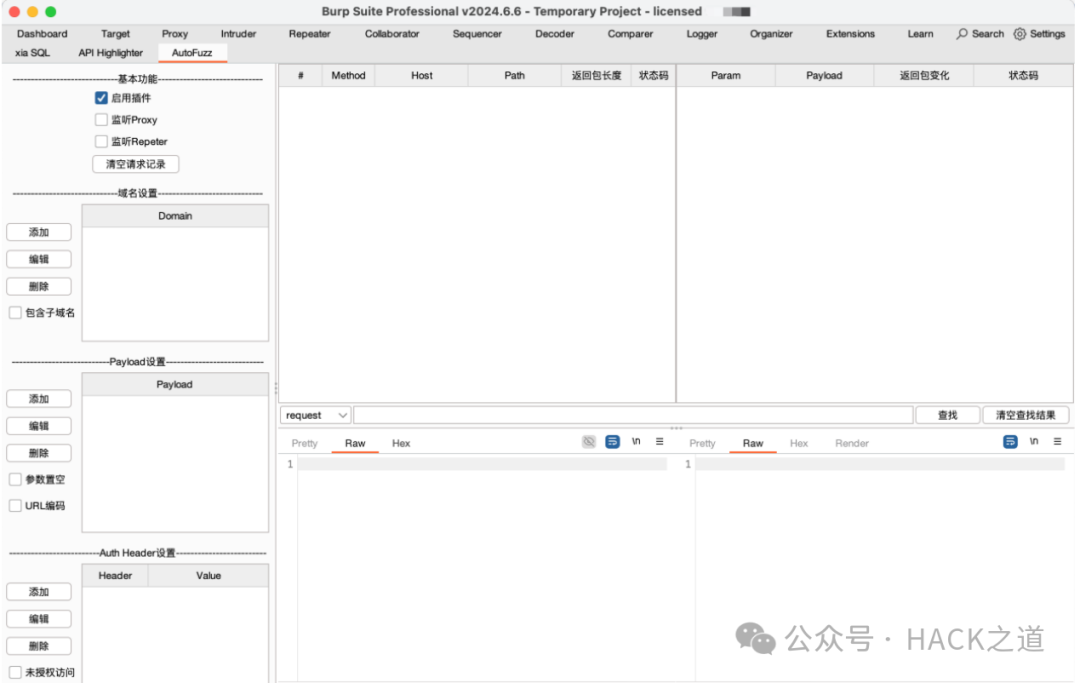Toggle \n non-printable characters in response editor

pos(1034,442)
